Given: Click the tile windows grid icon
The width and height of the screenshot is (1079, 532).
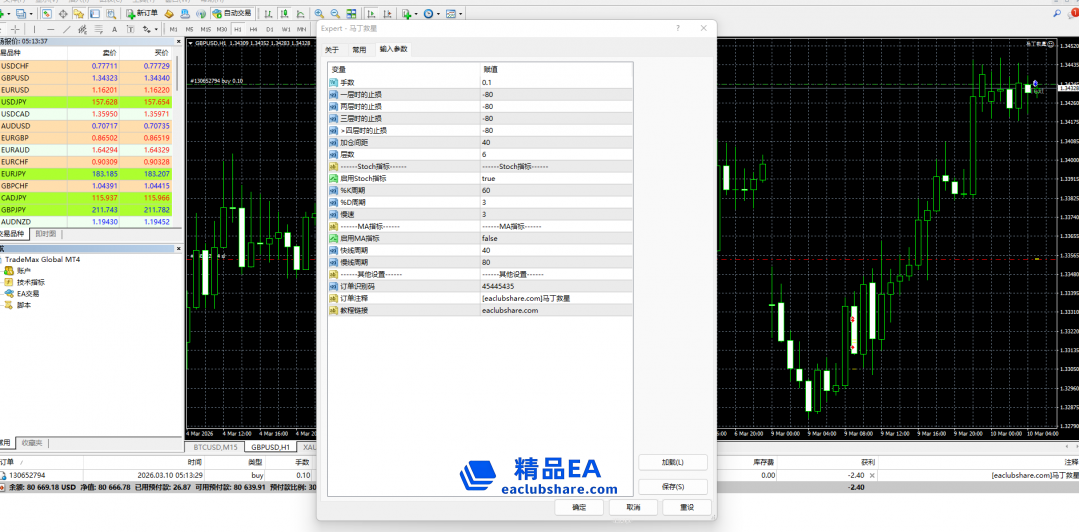Looking at the screenshot, I should (350, 14).
